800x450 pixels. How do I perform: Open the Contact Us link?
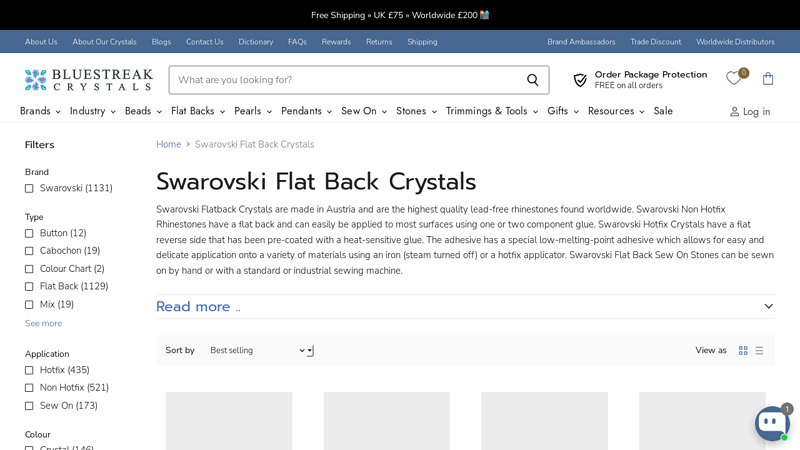point(205,42)
